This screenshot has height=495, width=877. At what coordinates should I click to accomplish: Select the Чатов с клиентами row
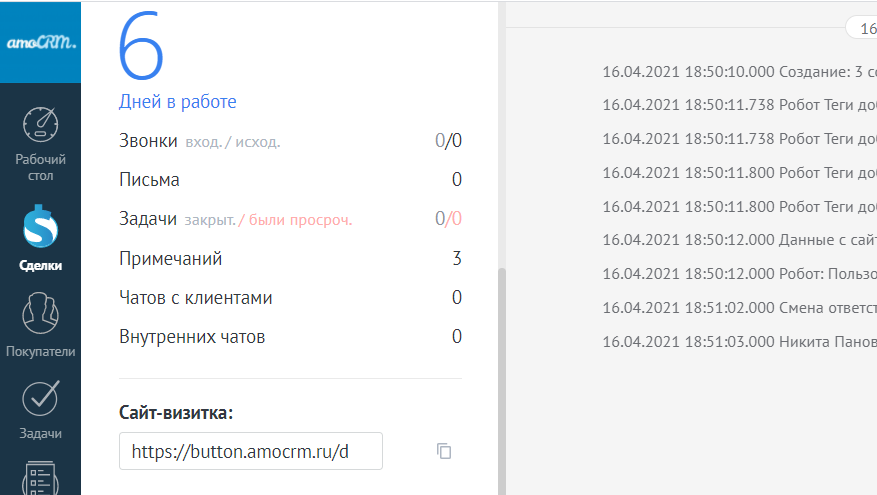coord(290,298)
